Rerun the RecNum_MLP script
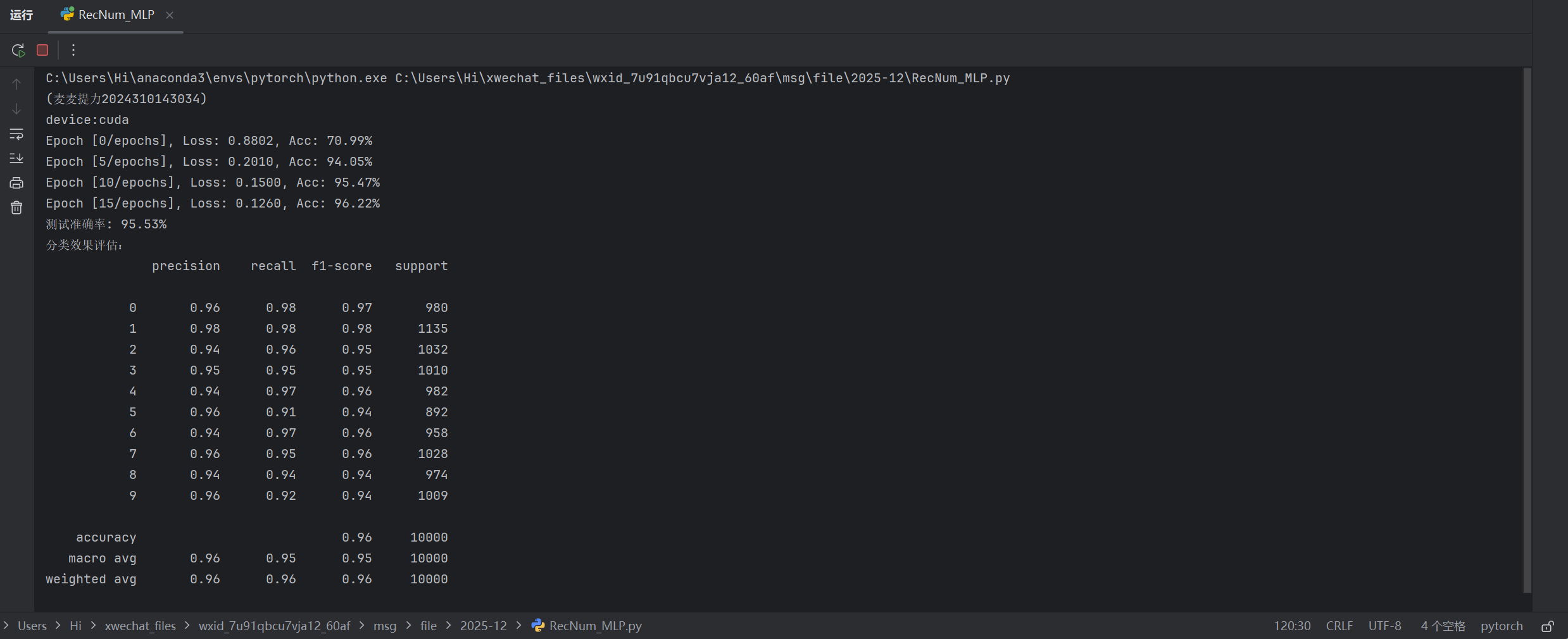Screen dimensions: 1568x639 pyautogui.click(x=18, y=50)
